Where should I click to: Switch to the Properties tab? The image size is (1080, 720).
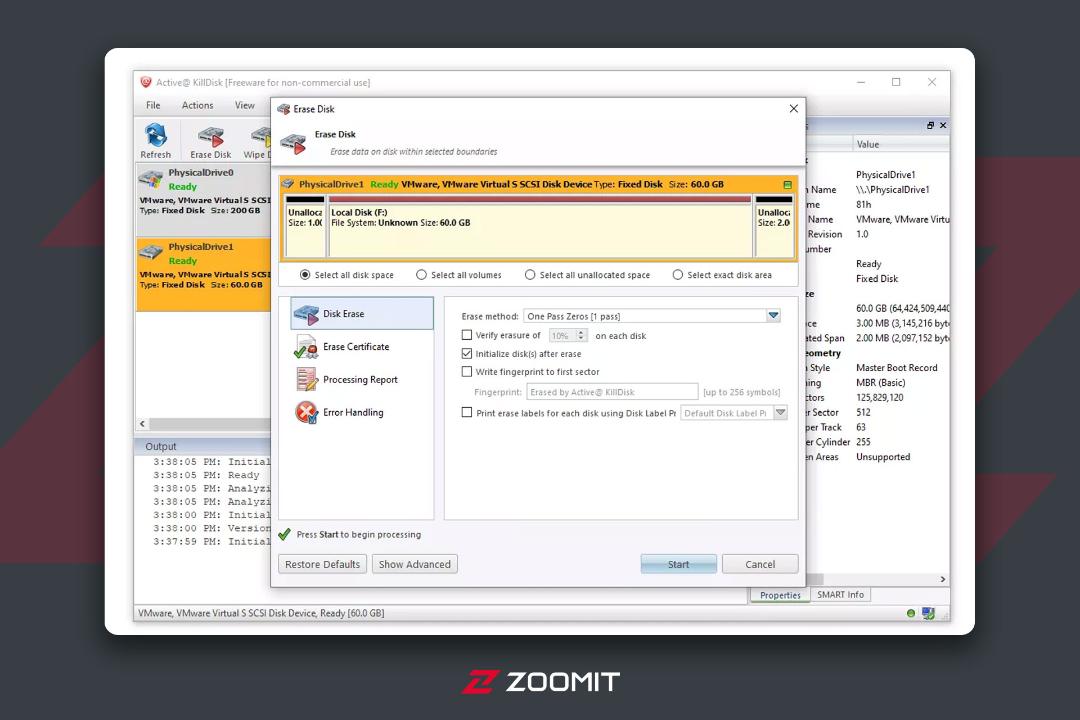(x=780, y=595)
